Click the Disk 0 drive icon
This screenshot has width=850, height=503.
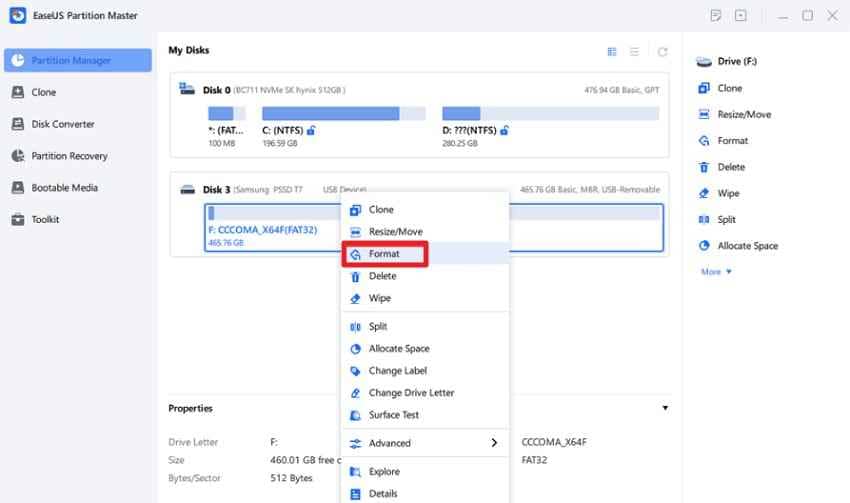point(187,89)
